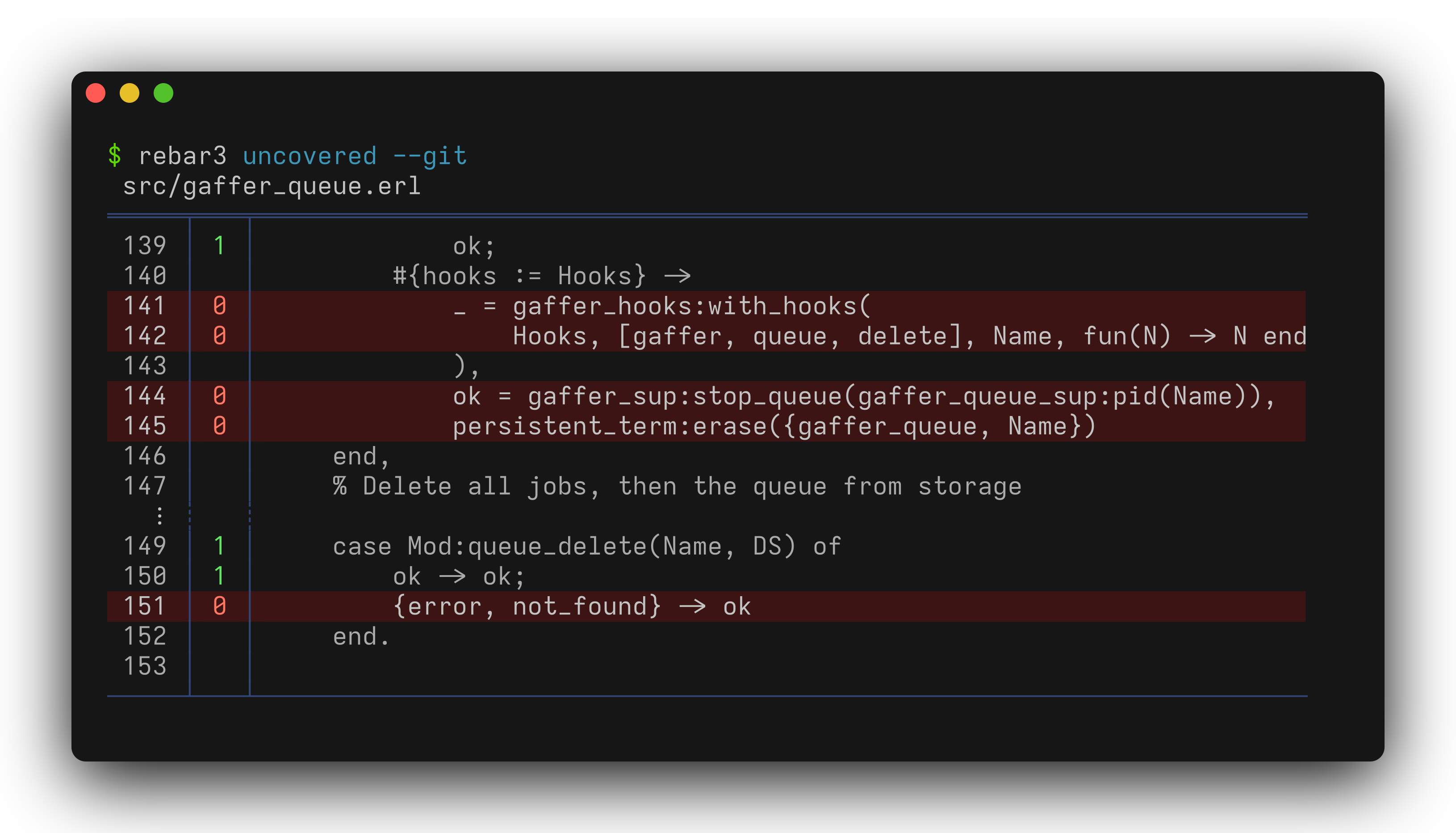The height and width of the screenshot is (833, 1456).
Task: Click the {error, not_found} clause text
Action: (x=527, y=606)
